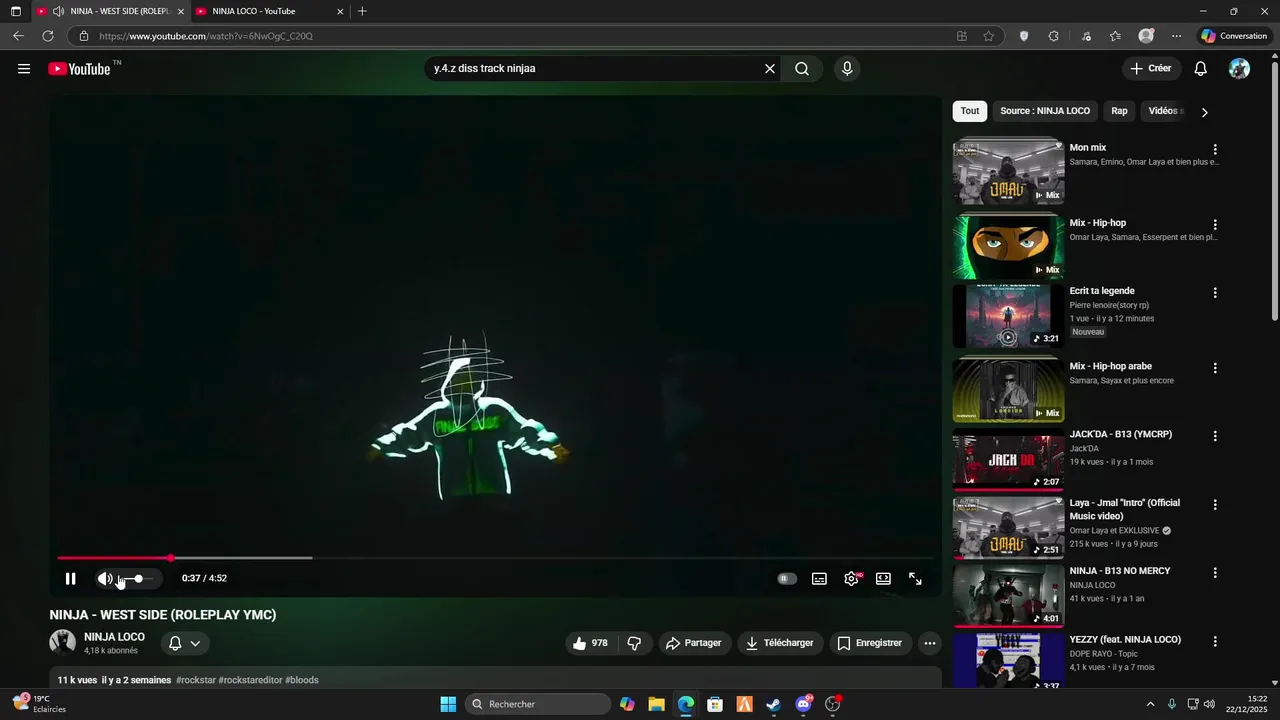Switch to theater mode
This screenshot has width=1280, height=720.
click(x=883, y=578)
